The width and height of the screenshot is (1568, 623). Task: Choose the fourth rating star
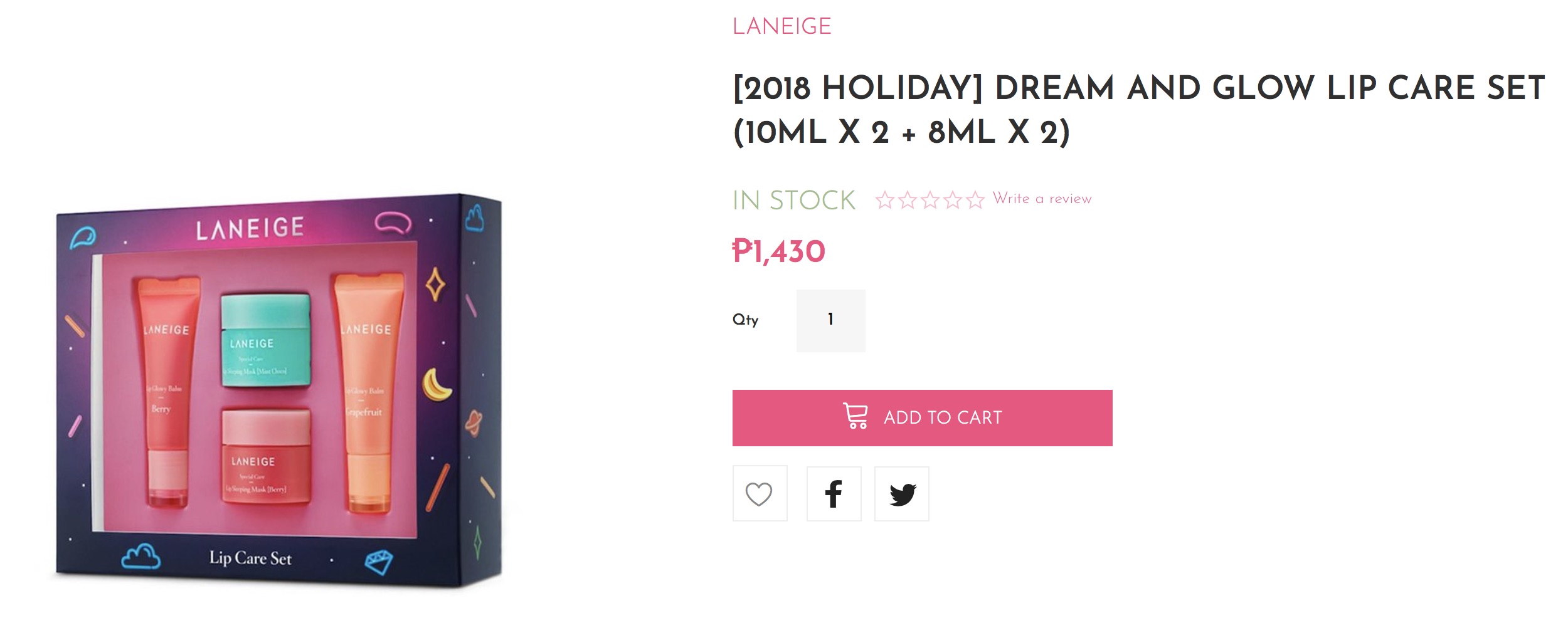(953, 200)
